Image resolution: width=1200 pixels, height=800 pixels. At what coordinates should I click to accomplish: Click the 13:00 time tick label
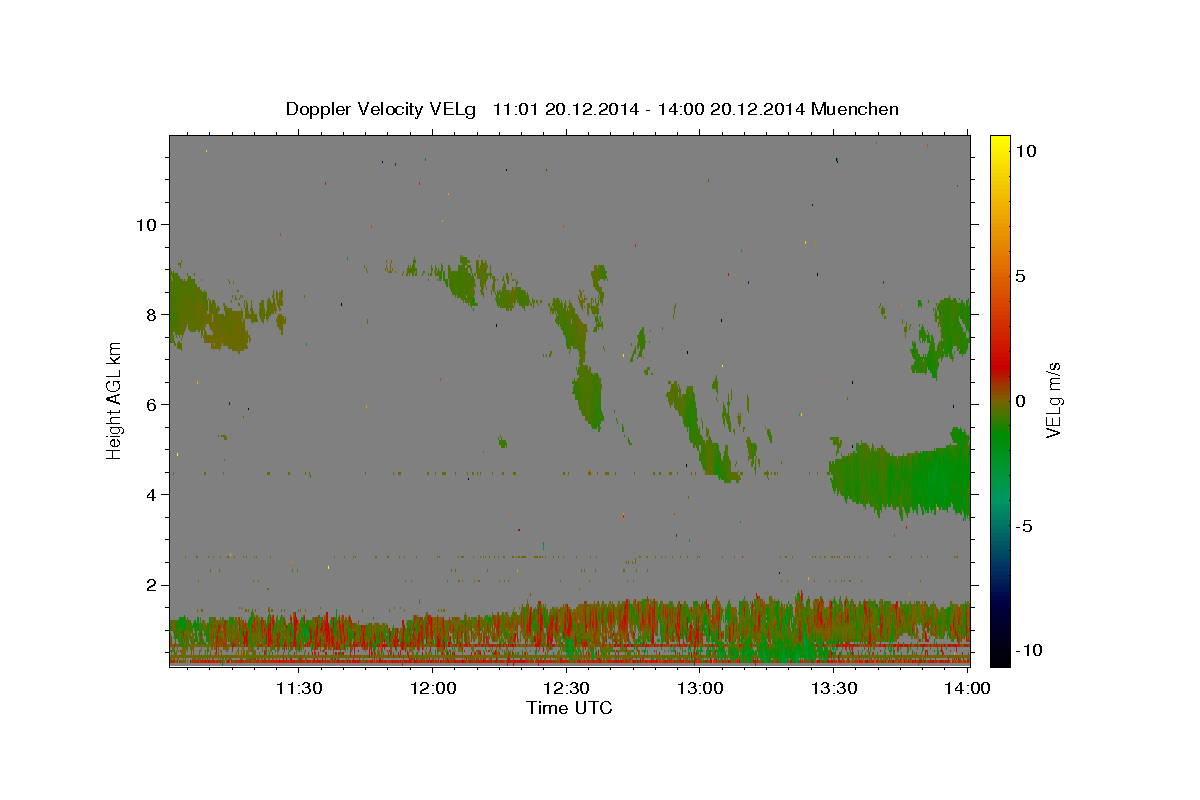700,688
